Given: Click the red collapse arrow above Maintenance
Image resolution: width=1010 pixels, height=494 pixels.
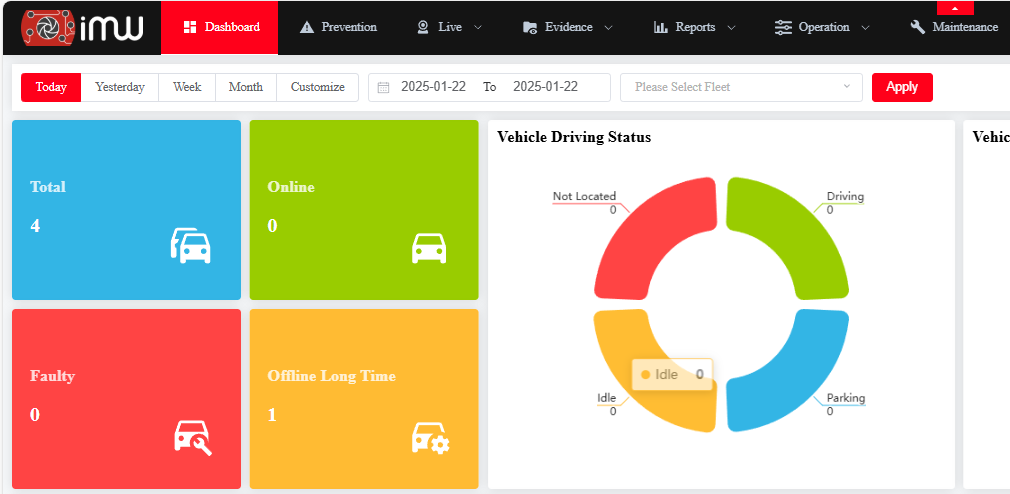Looking at the screenshot, I should pyautogui.click(x=954, y=8).
